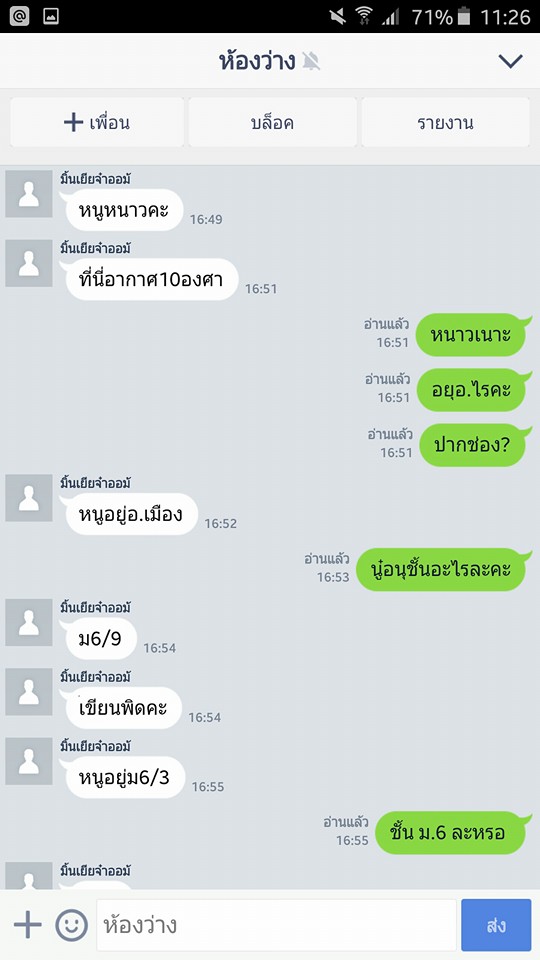Tap the plus attachment icon beside message field
Screen dimensions: 540x960
click(x=28, y=924)
